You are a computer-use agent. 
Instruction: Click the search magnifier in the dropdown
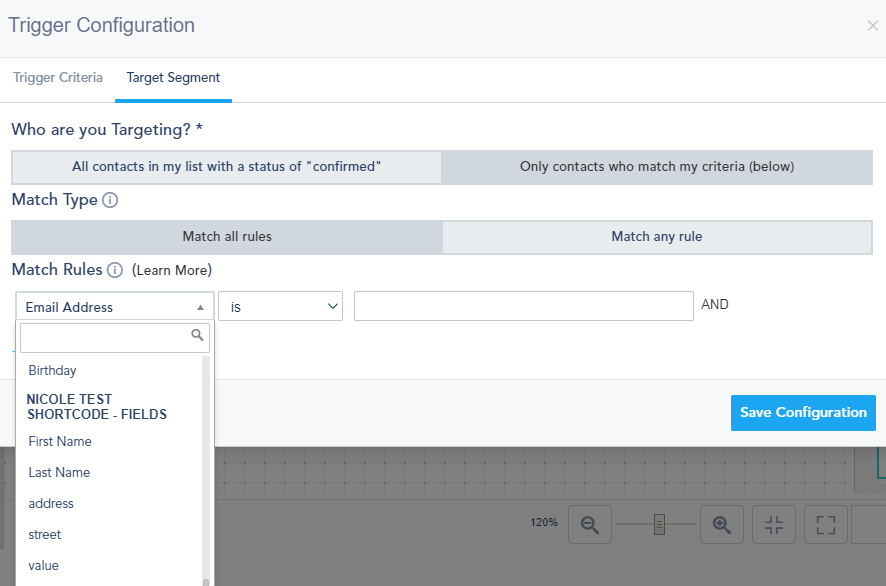(x=198, y=336)
